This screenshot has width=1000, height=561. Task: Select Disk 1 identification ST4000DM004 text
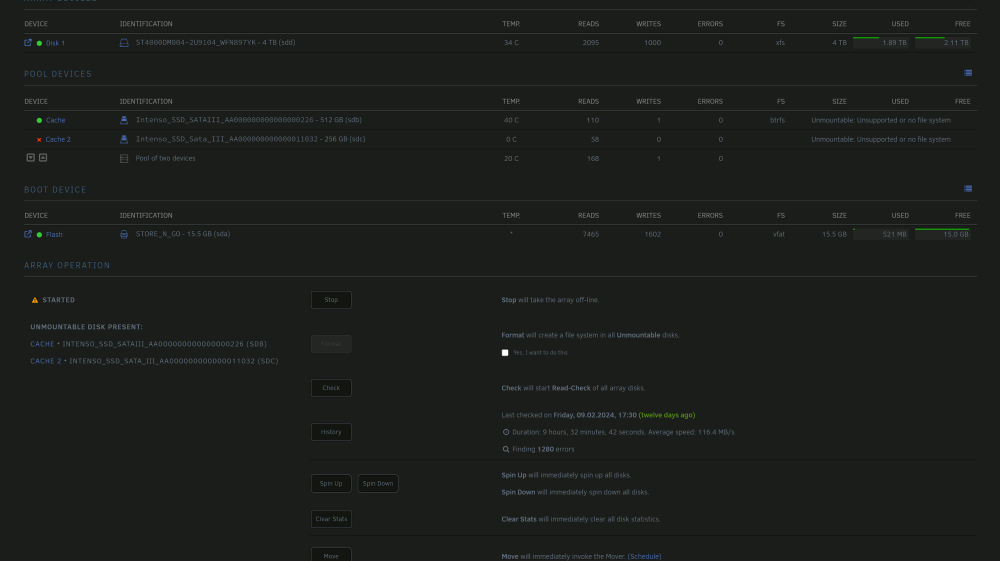[x=215, y=43]
